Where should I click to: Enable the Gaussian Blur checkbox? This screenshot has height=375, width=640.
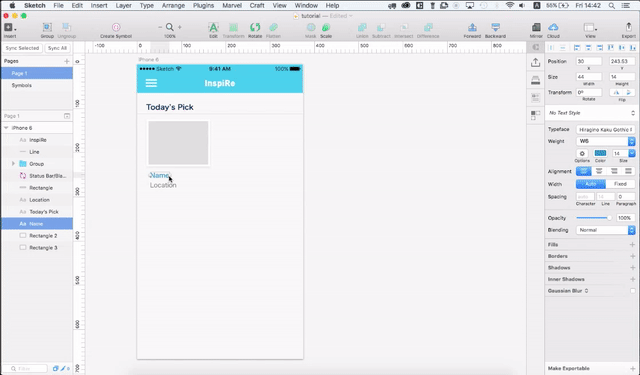(632, 291)
